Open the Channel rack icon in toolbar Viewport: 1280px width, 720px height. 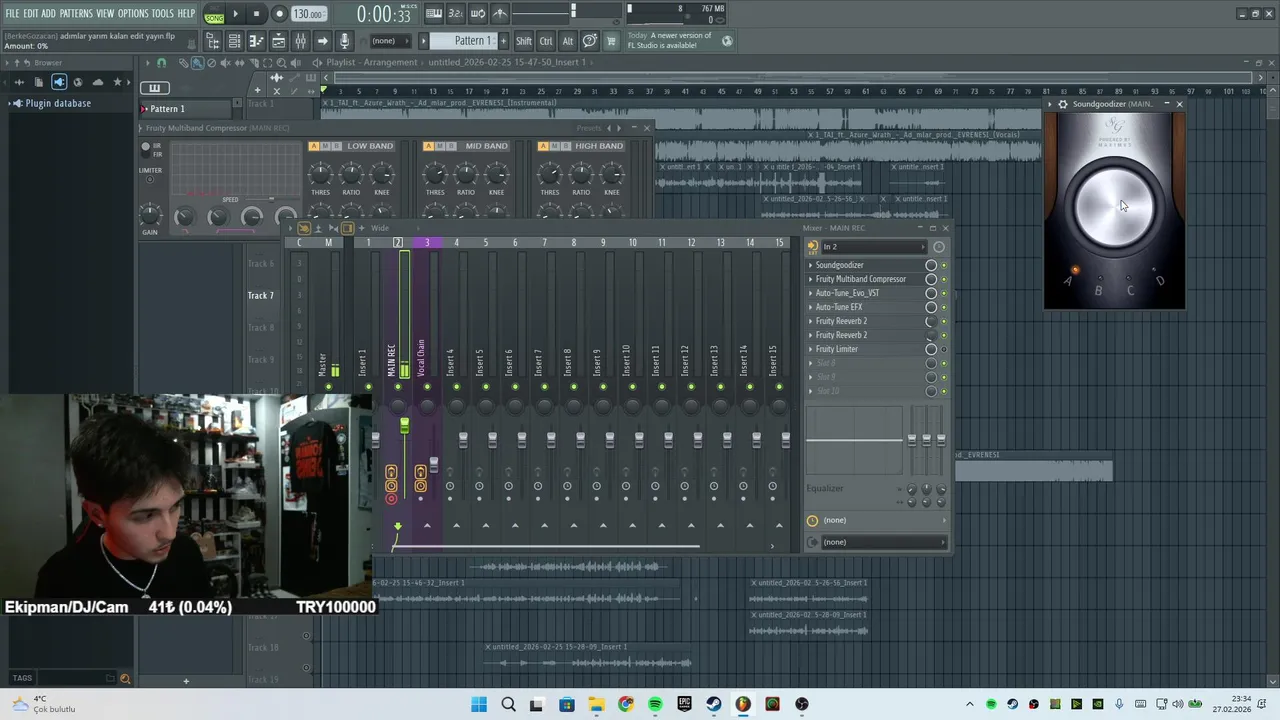coord(234,41)
